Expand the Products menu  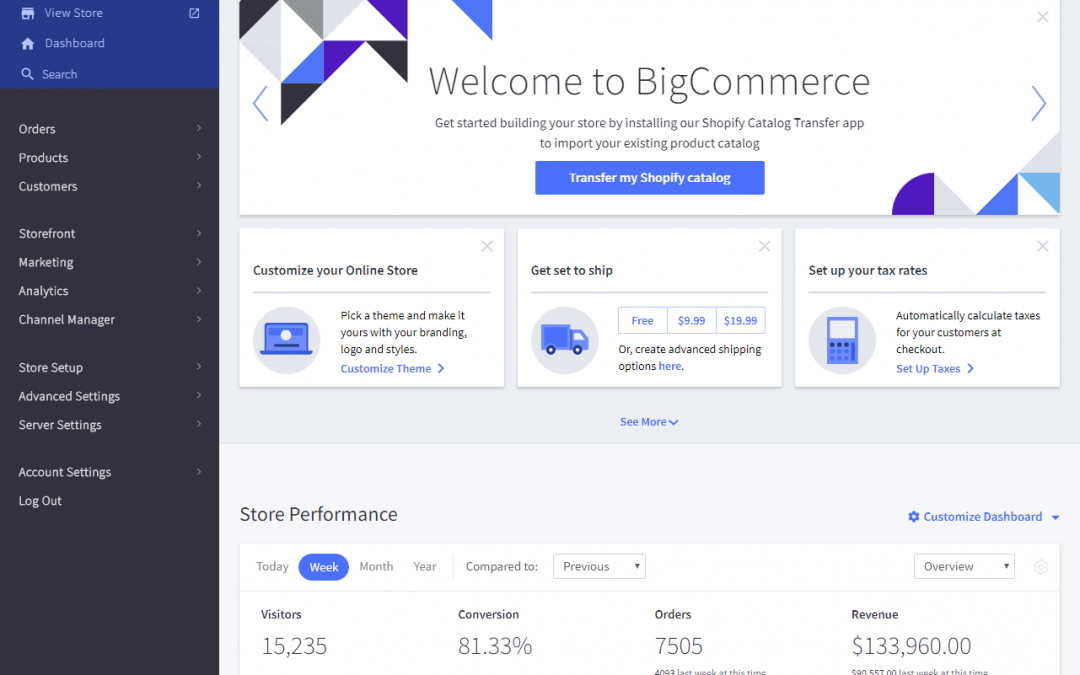coord(198,157)
